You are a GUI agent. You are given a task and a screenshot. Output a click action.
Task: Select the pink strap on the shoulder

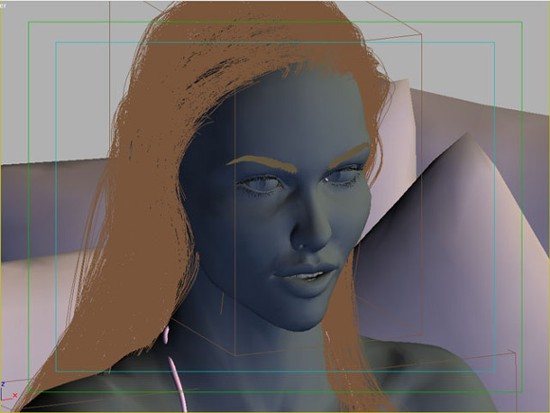tap(174, 375)
